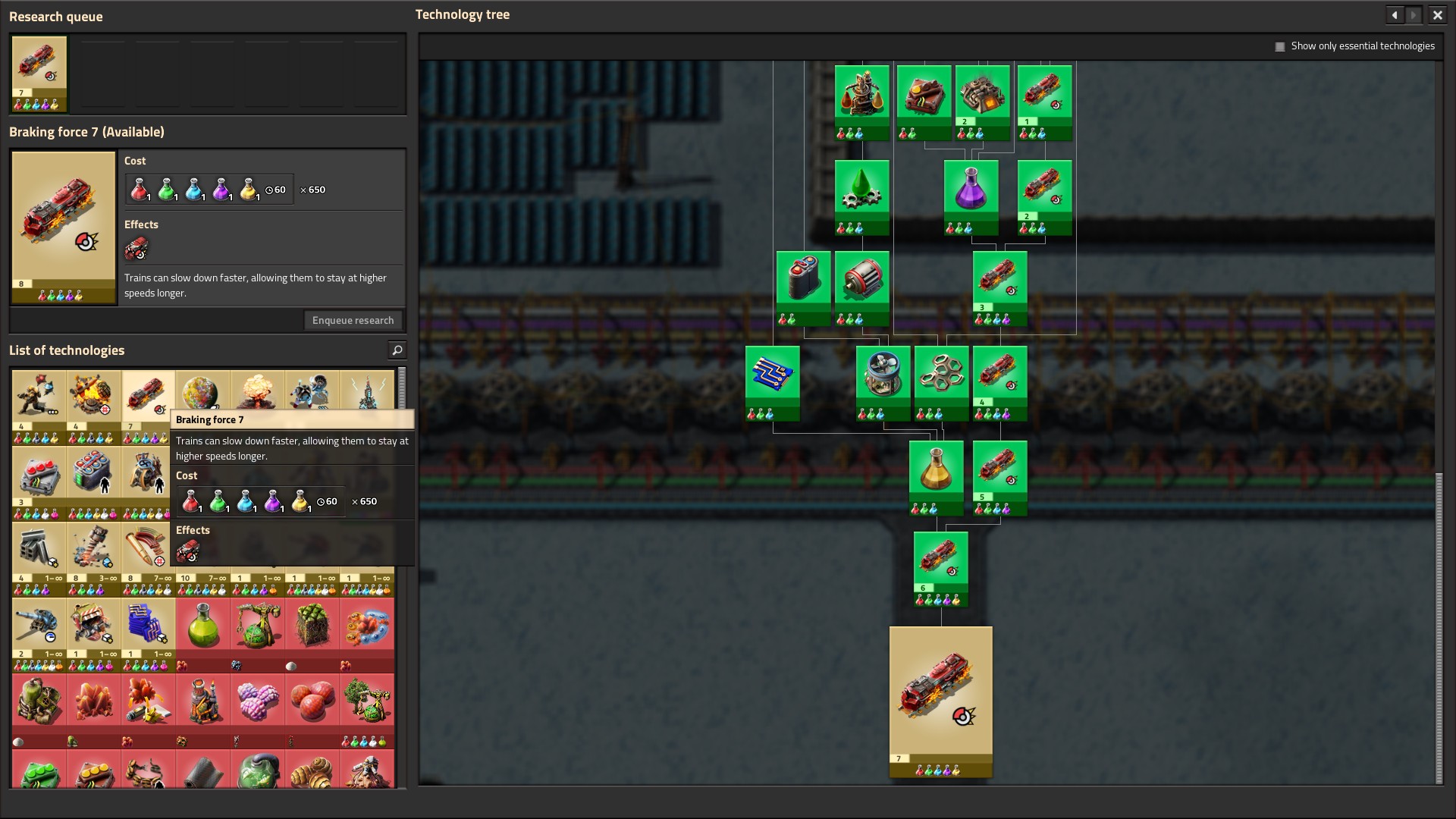
Task: Select the Battery technology node
Action: (x=803, y=289)
